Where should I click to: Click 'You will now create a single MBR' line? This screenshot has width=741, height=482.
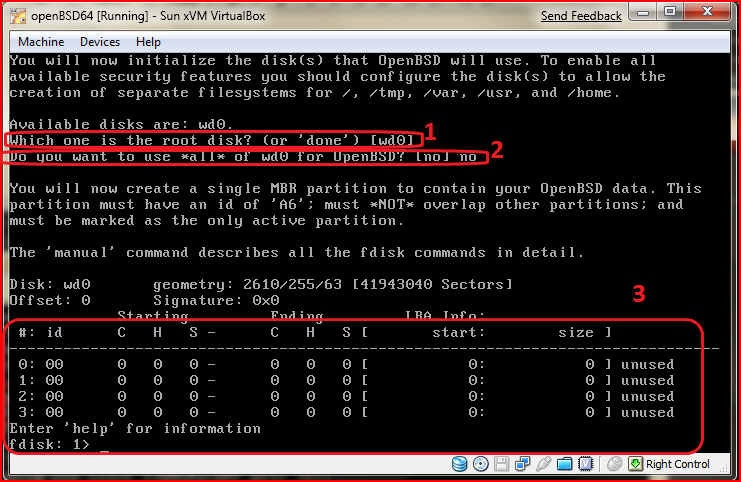355,189
